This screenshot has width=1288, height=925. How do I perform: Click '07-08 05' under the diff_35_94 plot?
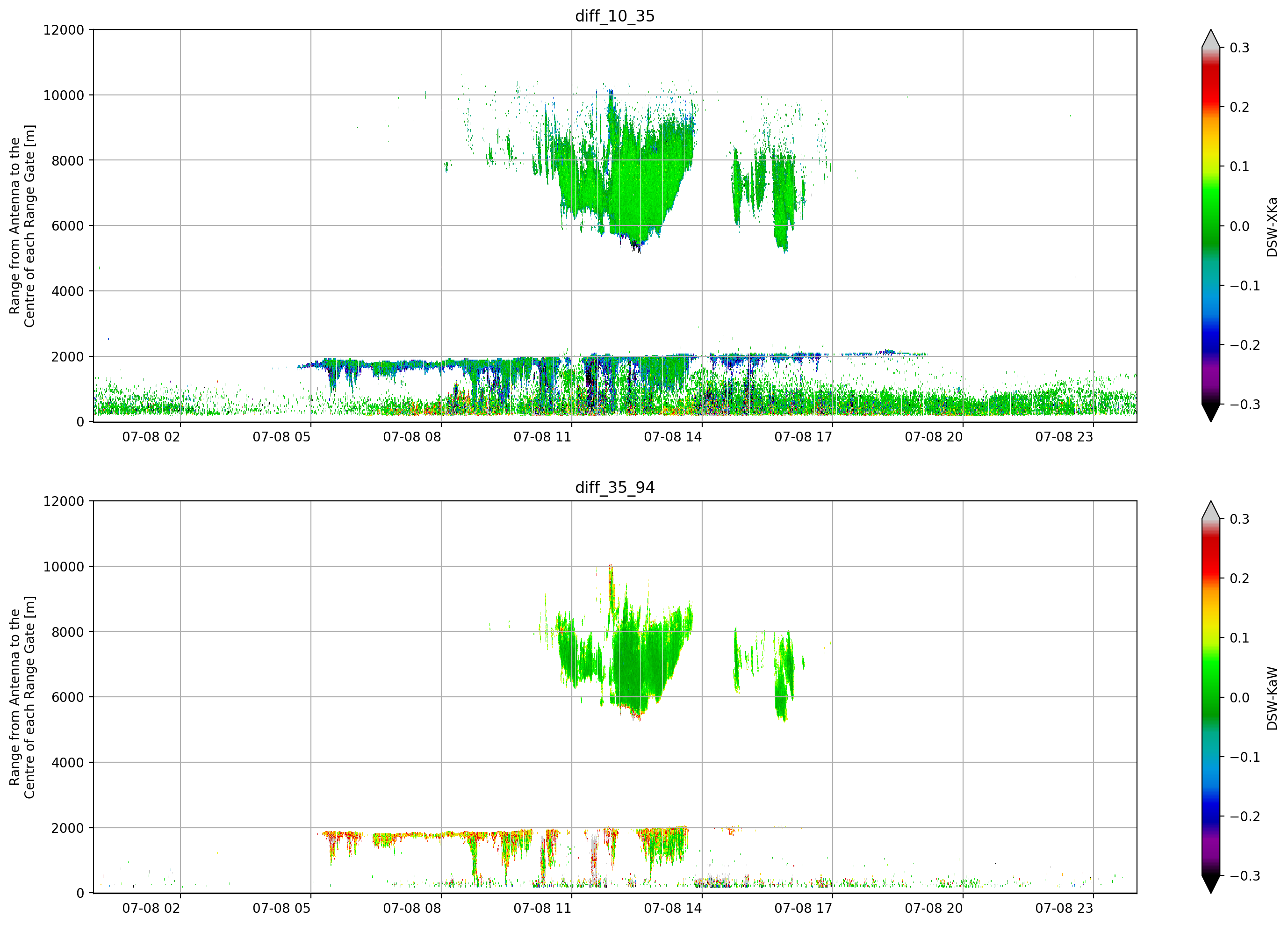(x=282, y=909)
